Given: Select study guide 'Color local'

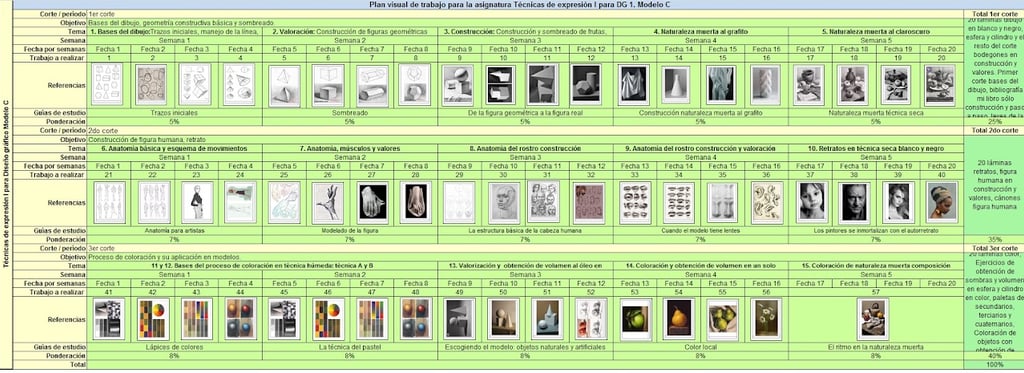Looking at the screenshot, I should [x=701, y=348].
